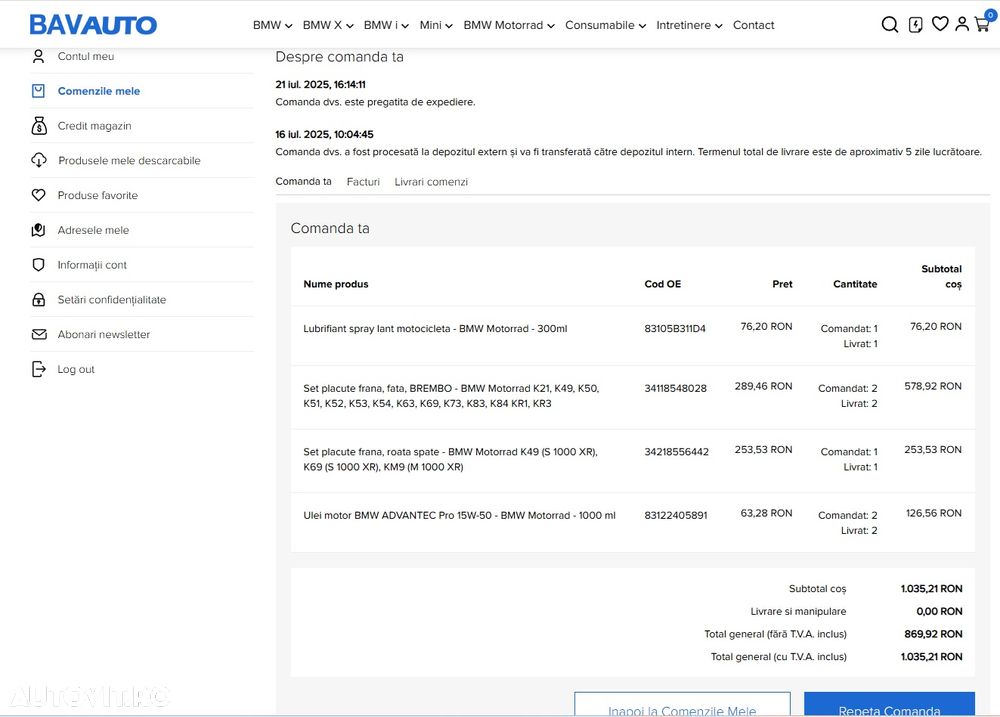Click the Log out sidebar icon
This screenshot has height=717, width=1000.
coord(39,369)
